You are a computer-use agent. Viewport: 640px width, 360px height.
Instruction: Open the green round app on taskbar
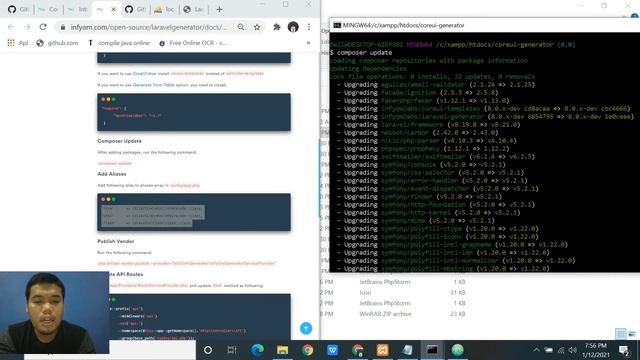(x=458, y=350)
